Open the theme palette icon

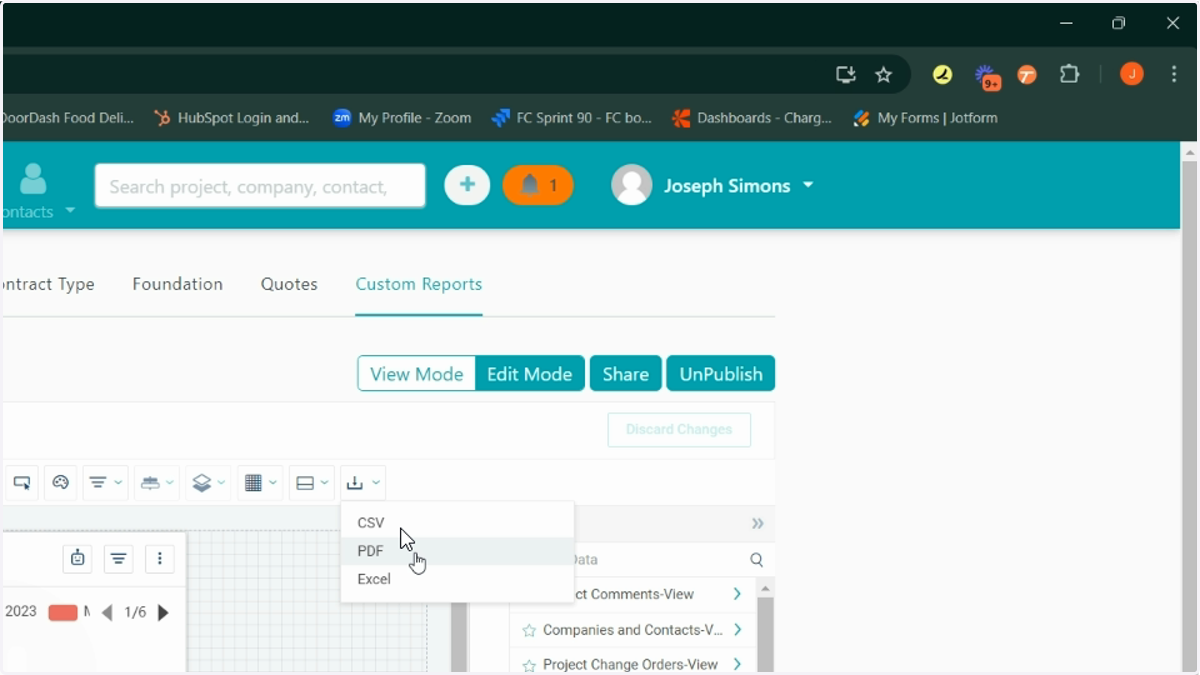[60, 483]
